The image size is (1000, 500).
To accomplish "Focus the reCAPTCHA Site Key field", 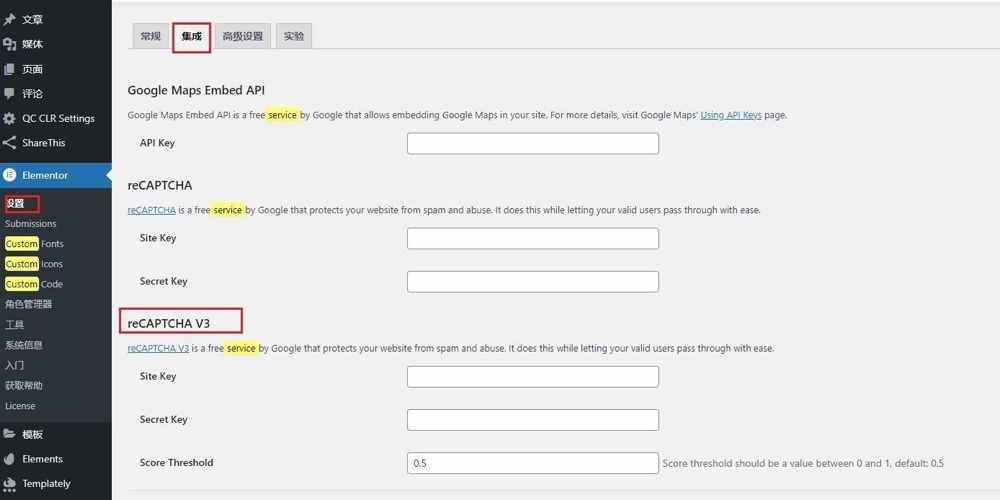I will pos(533,239).
